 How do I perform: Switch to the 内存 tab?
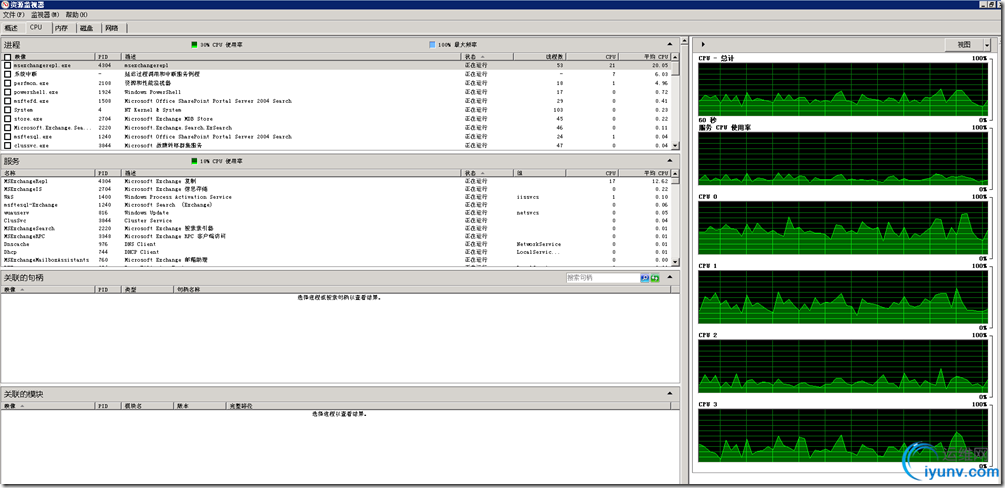[62, 28]
